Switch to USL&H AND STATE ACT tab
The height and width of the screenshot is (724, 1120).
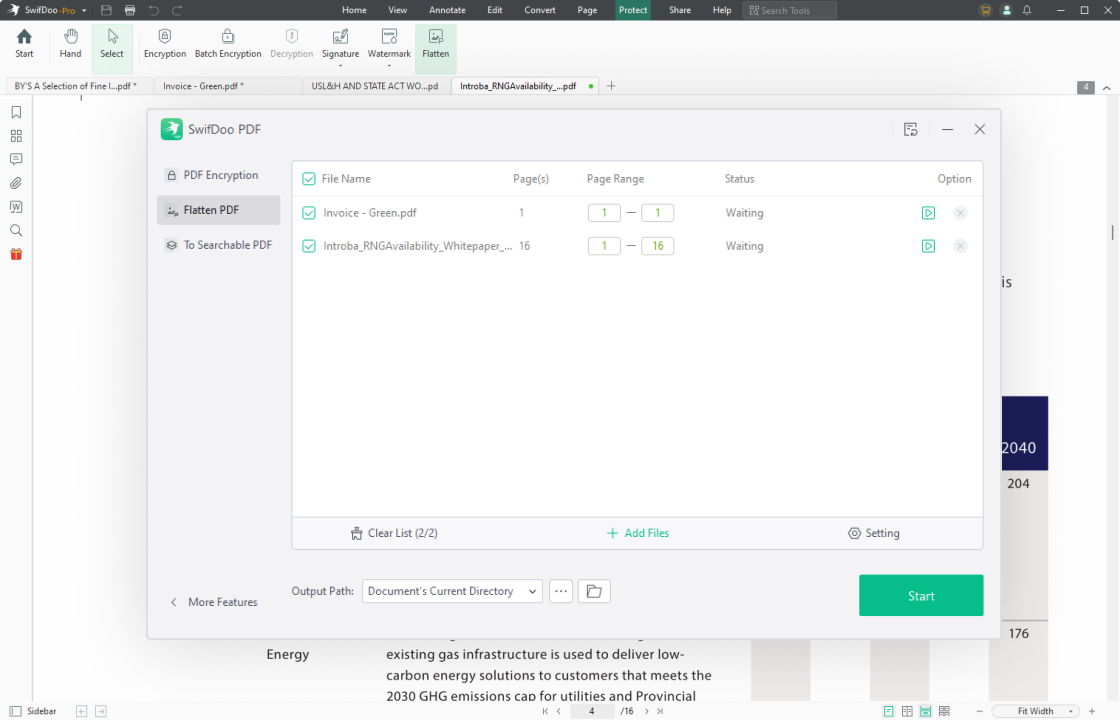(375, 86)
